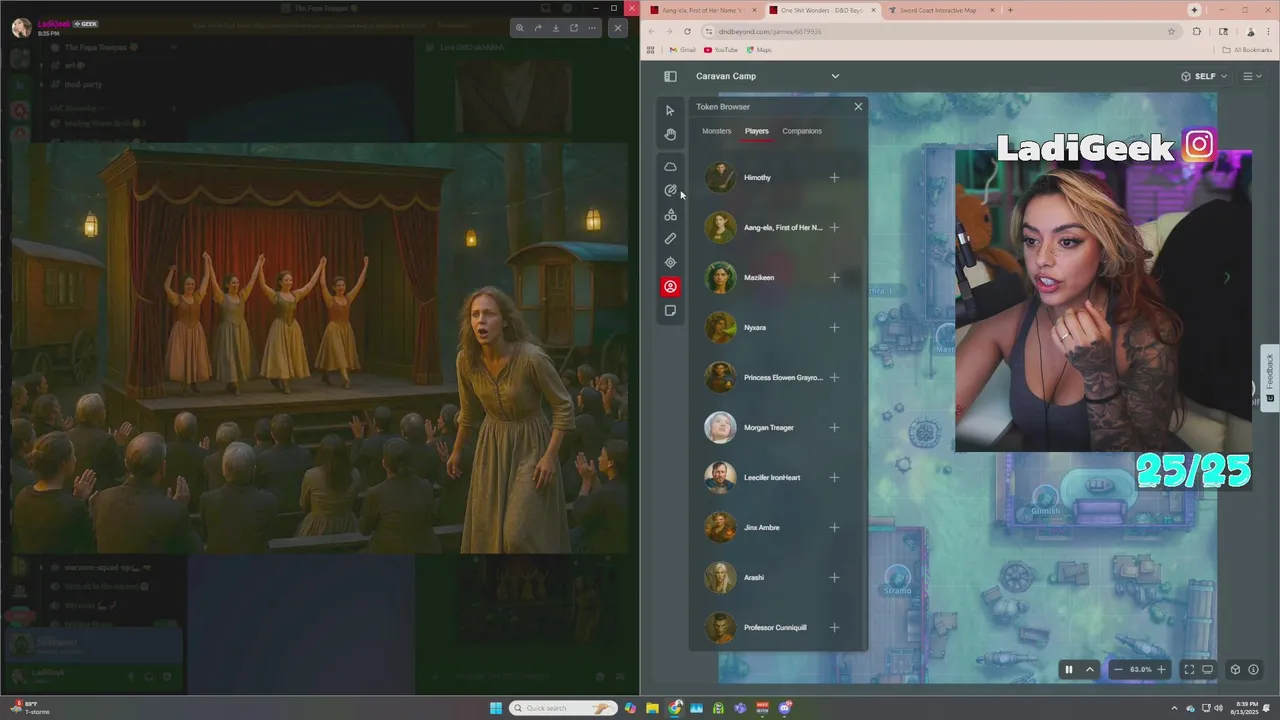Open the Windows Start menu
Screen dimensions: 1280x720
pos(495,708)
